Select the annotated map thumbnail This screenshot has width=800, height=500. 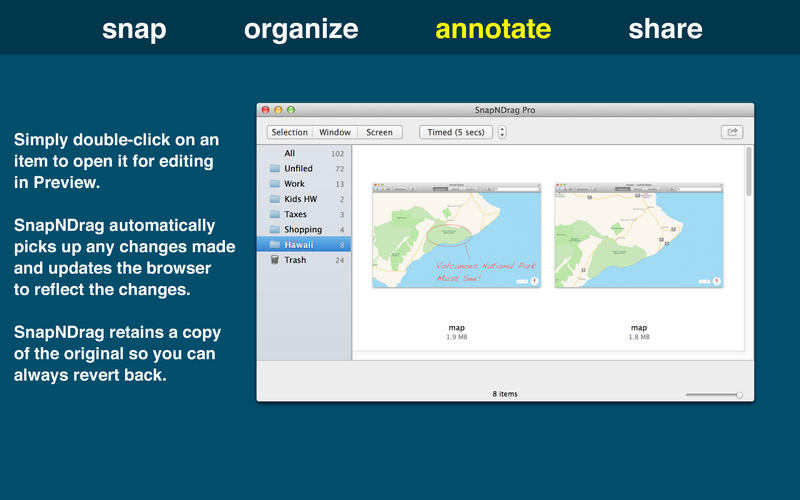tap(456, 236)
